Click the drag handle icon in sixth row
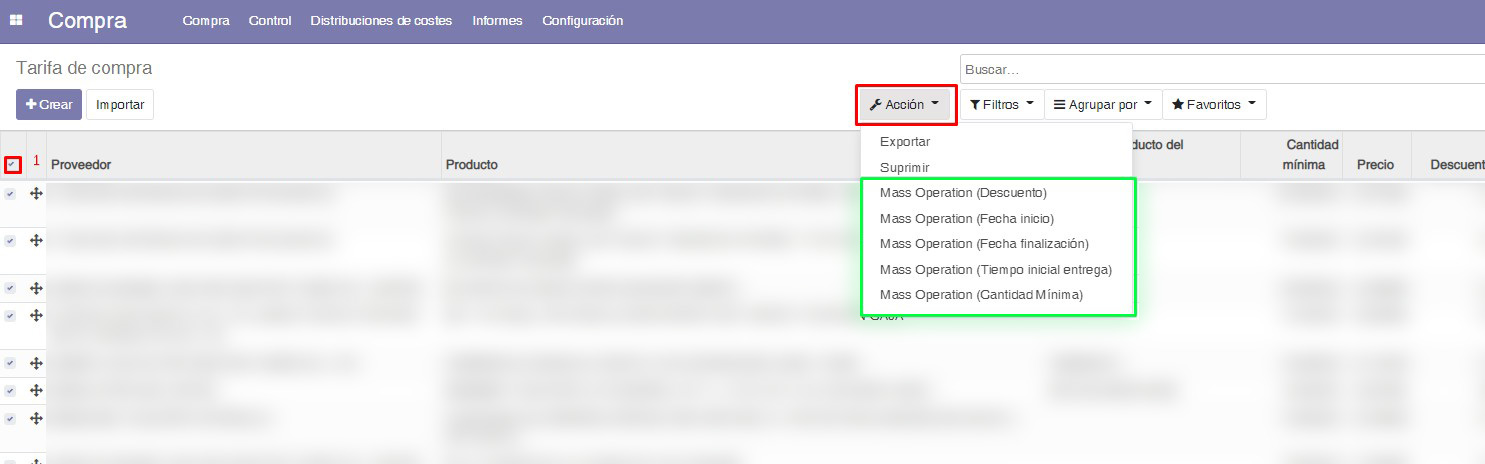Viewport: 1485px width, 464px height. click(x=36, y=390)
